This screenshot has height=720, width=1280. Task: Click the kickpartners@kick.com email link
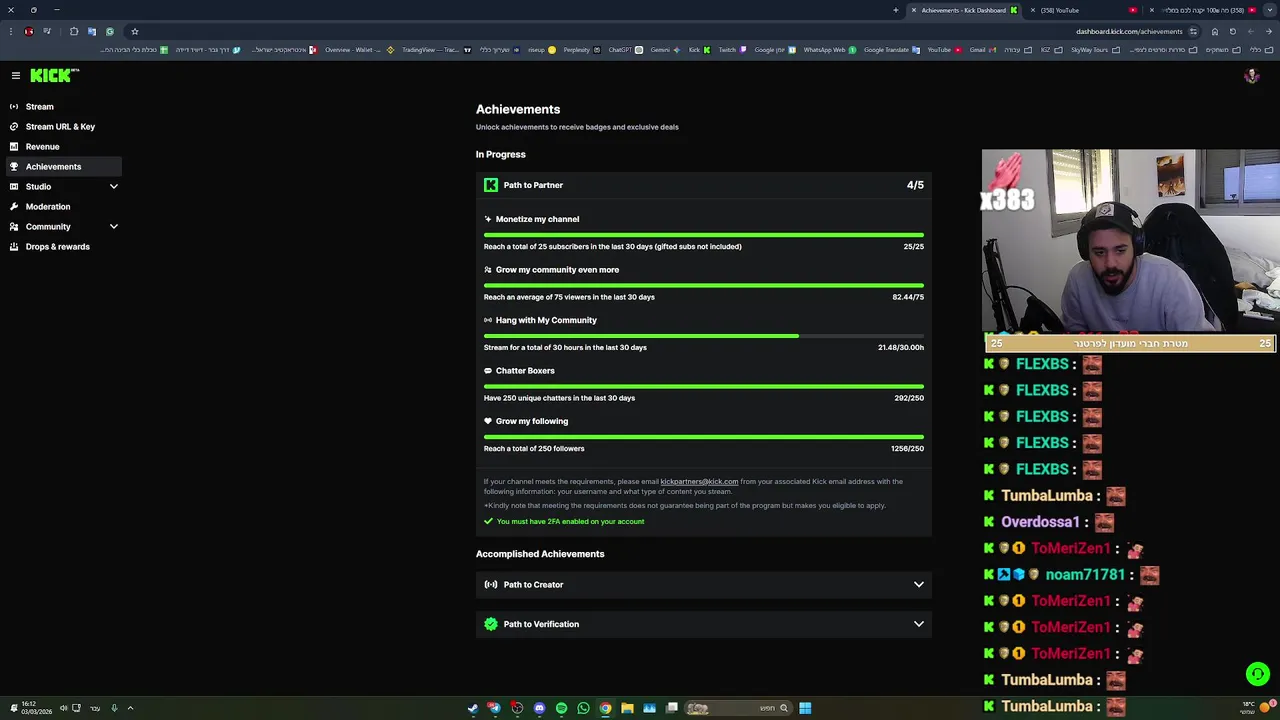click(x=699, y=482)
